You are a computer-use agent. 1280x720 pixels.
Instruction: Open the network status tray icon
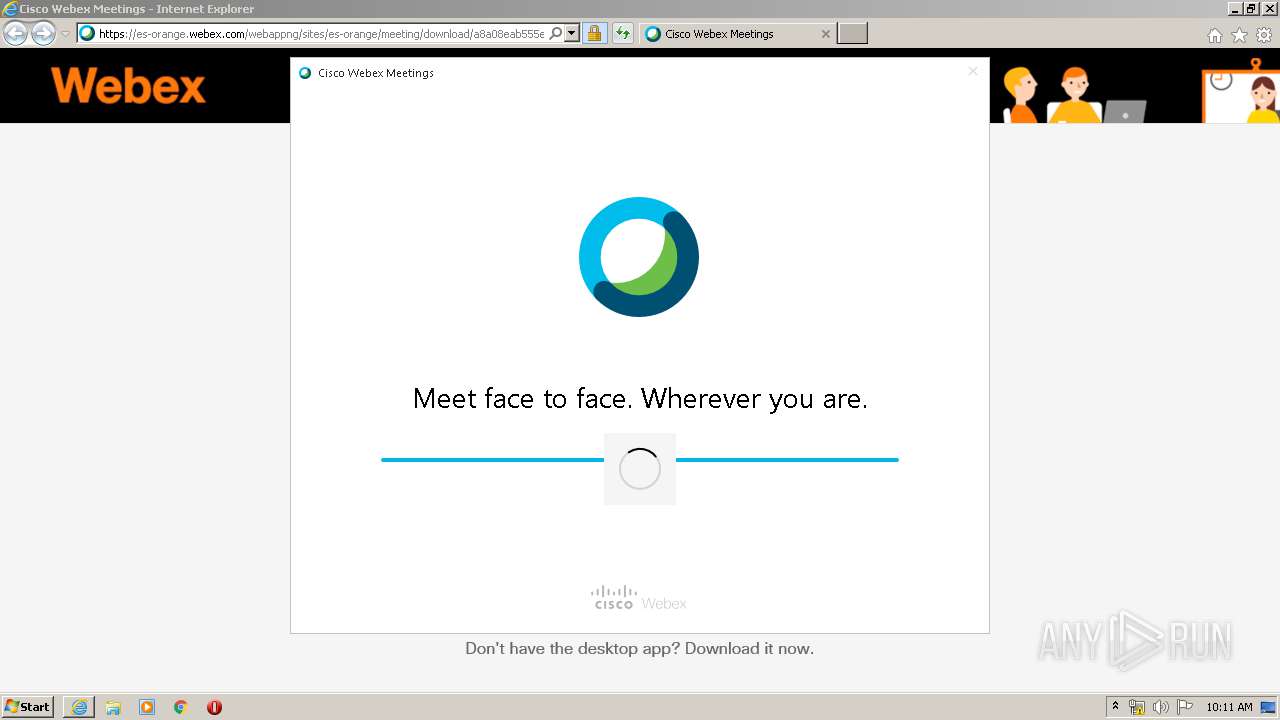(1137, 707)
